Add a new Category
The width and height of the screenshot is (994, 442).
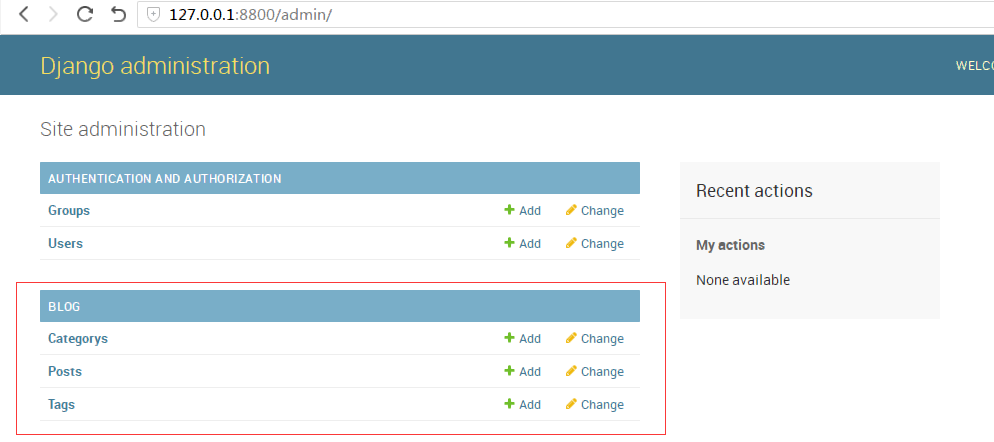point(523,339)
